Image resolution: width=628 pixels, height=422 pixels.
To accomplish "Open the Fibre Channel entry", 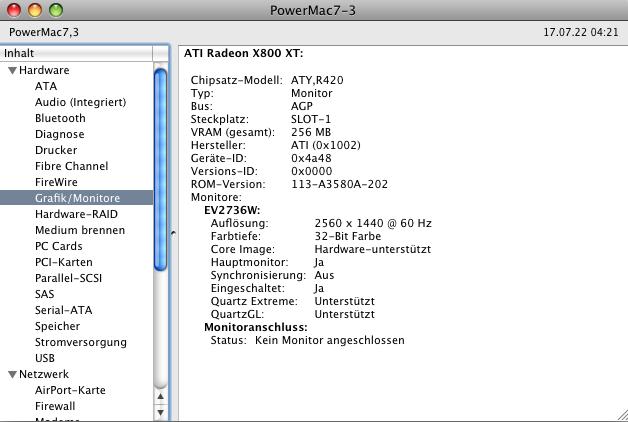I will [x=72, y=166].
